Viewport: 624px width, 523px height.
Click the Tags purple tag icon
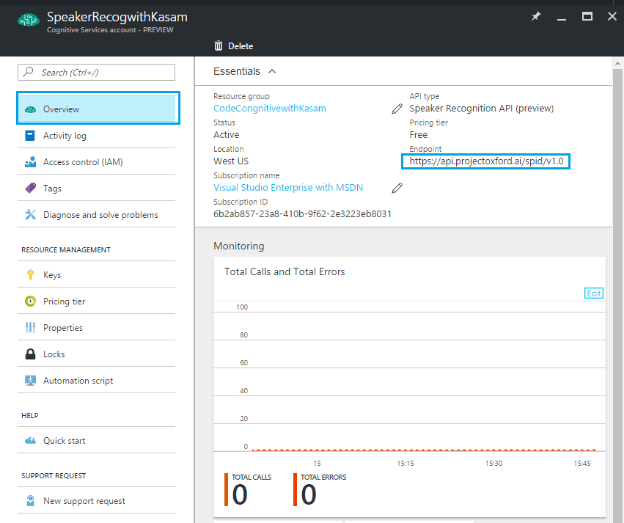31,188
